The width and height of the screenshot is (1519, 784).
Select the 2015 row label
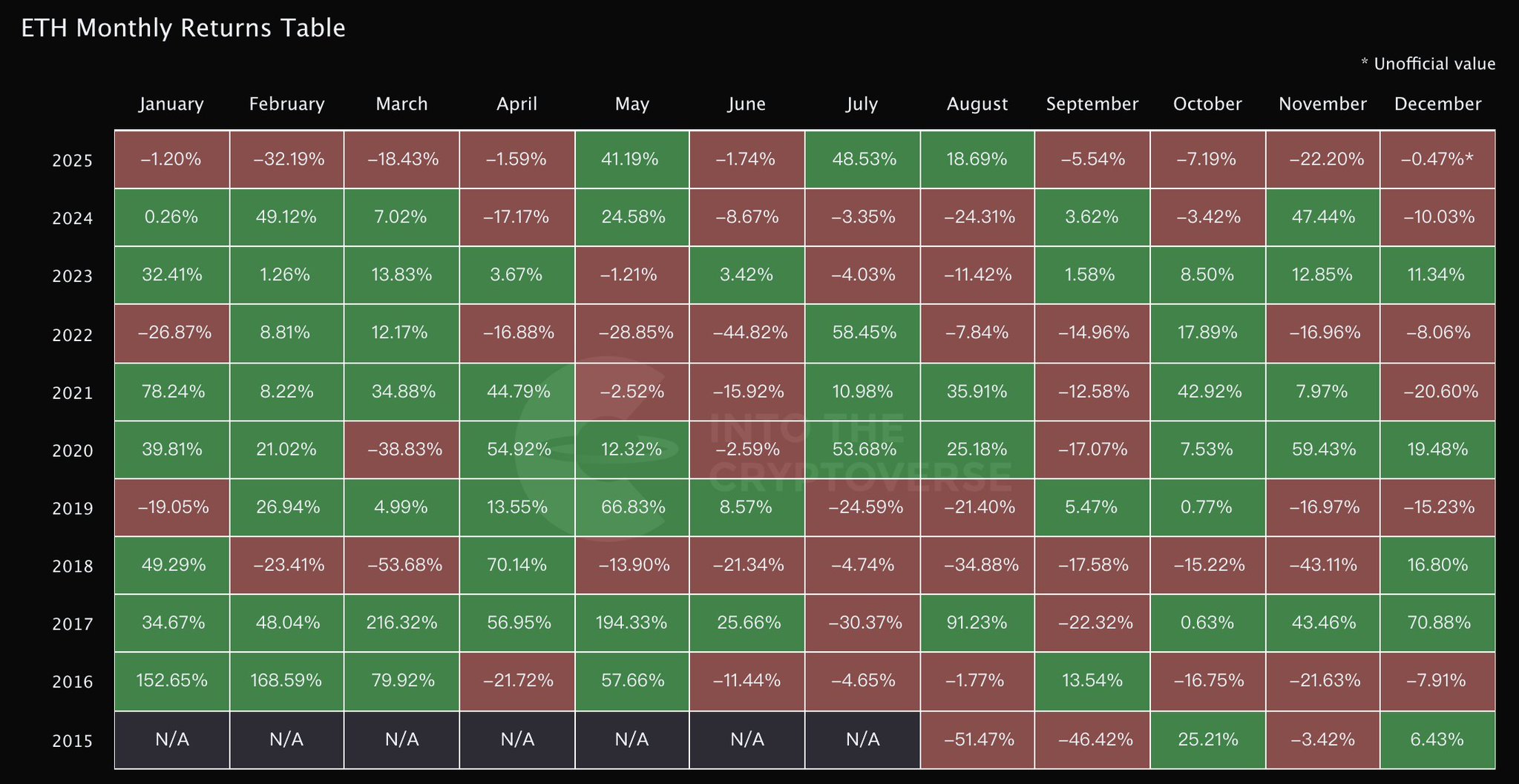pyautogui.click(x=73, y=740)
